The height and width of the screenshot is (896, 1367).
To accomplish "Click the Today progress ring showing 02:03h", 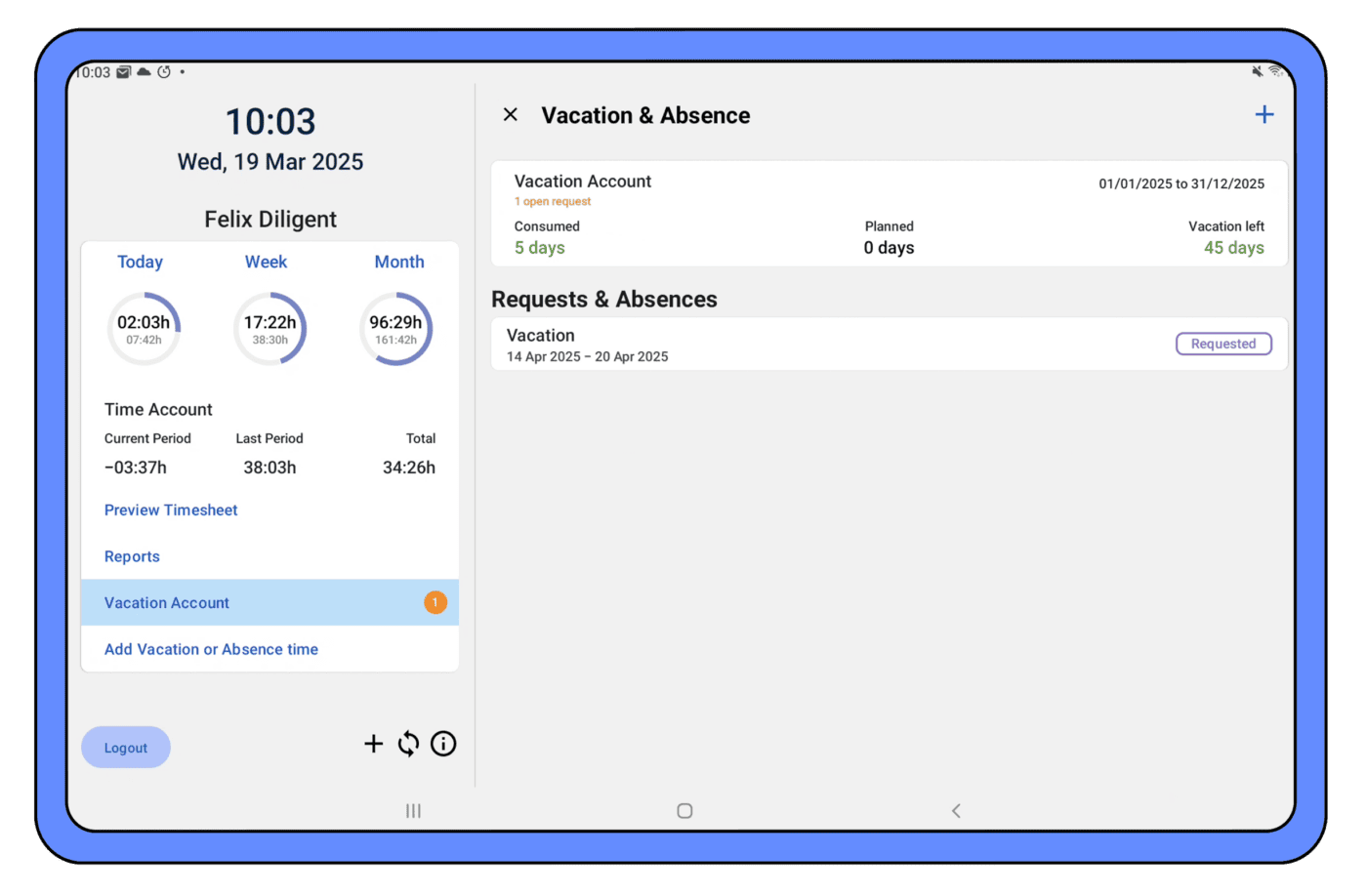I will pos(144,329).
